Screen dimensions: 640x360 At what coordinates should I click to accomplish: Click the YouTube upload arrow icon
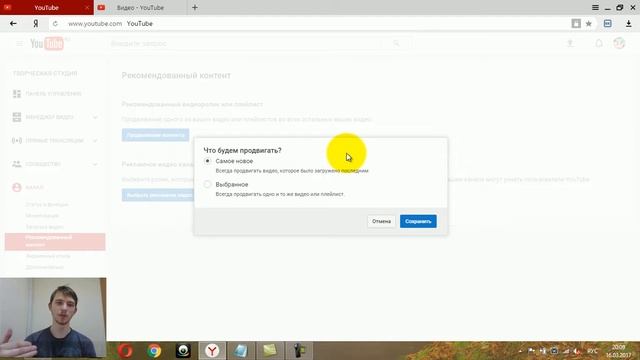pos(570,43)
